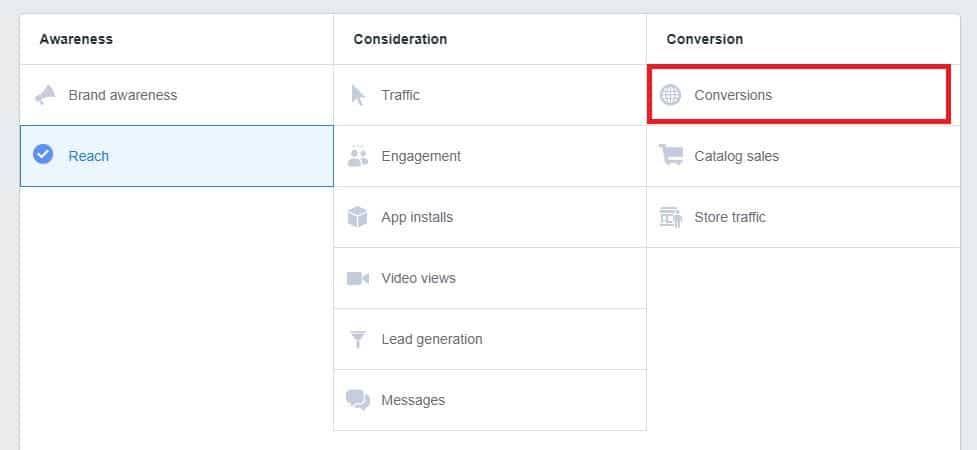Toggle the blue checkmark on Reach
The image size is (977, 450).
click(43, 155)
